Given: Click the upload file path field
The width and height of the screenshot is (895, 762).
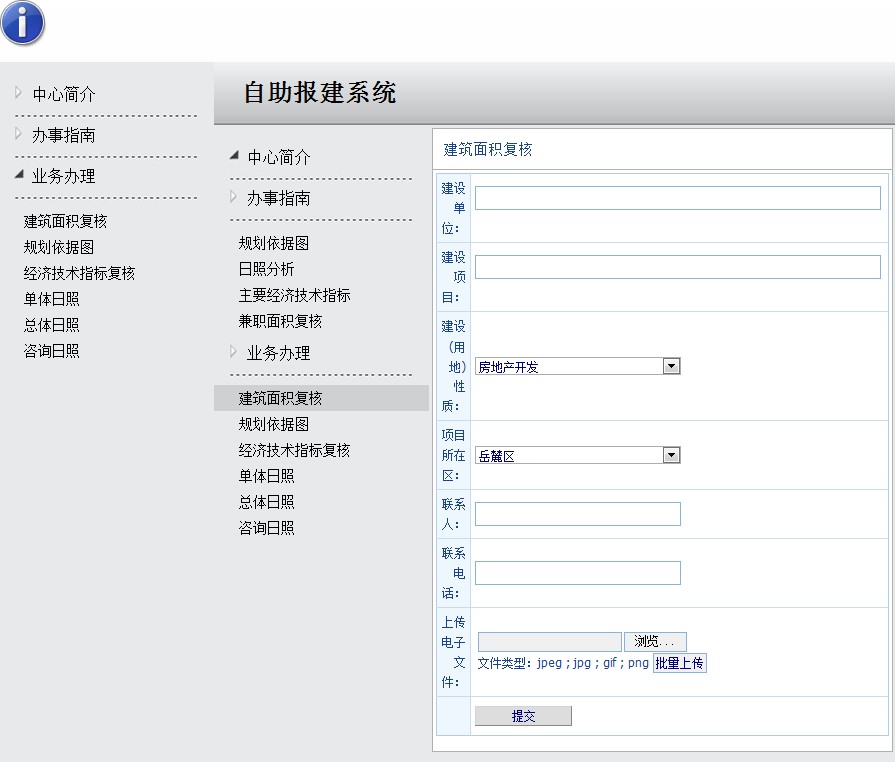Looking at the screenshot, I should 549,642.
